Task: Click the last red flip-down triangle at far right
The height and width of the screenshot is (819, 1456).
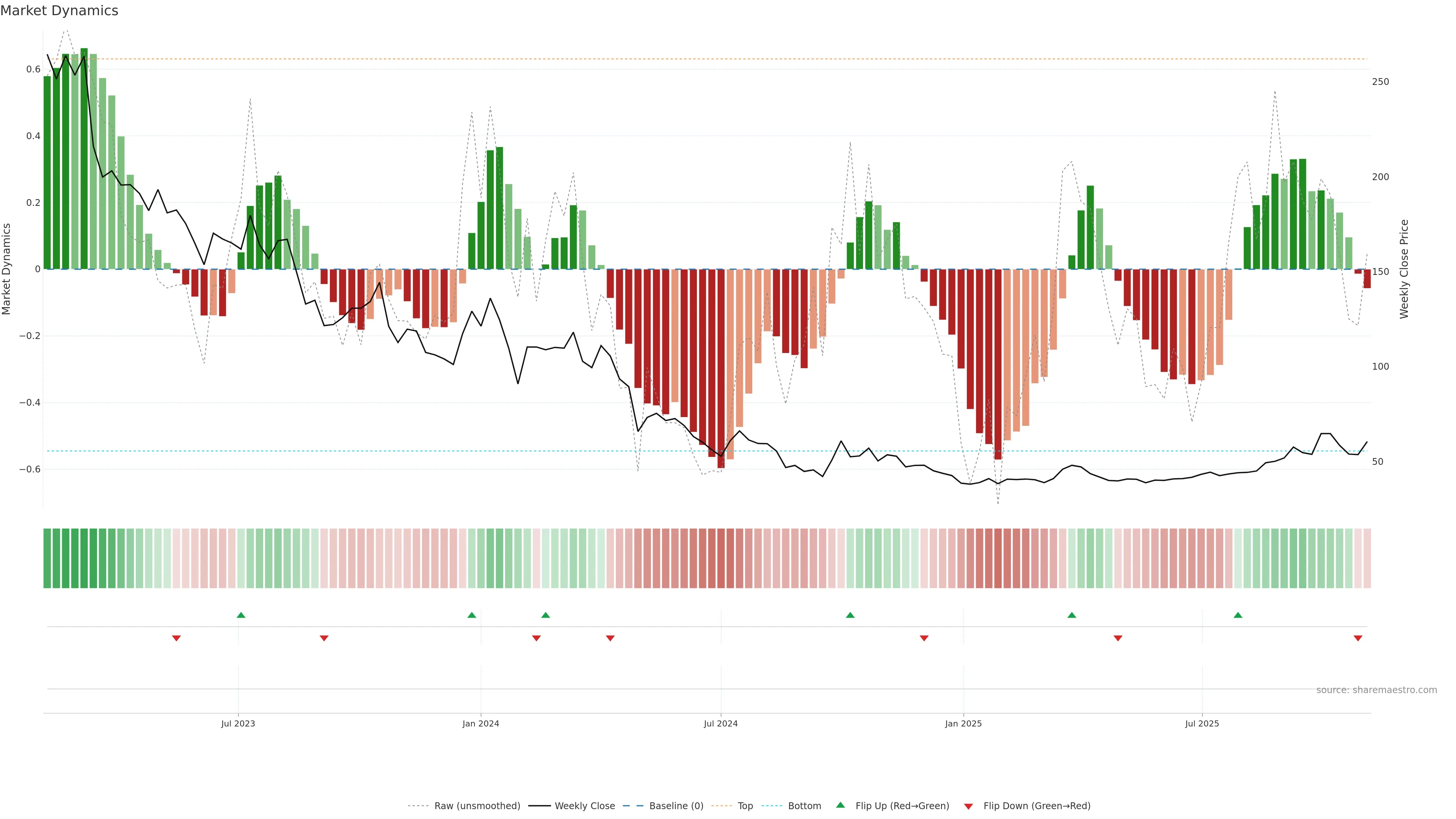Action: tap(1358, 638)
